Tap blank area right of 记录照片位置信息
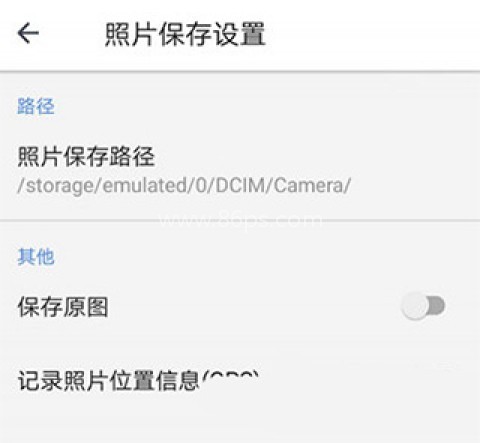 click(370, 381)
